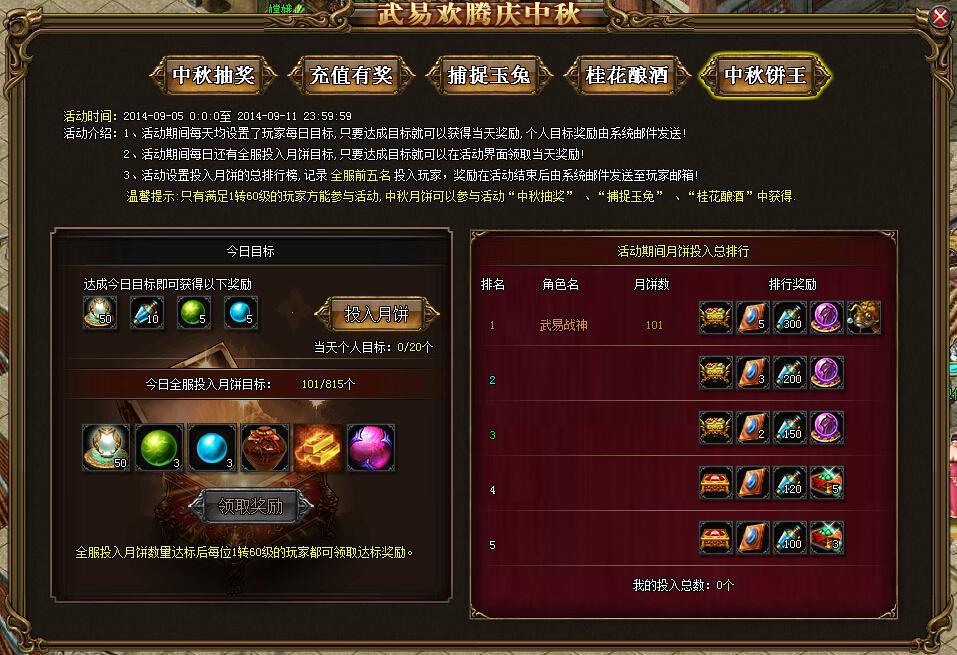Open the 桂花酿酒 tab

[x=627, y=75]
